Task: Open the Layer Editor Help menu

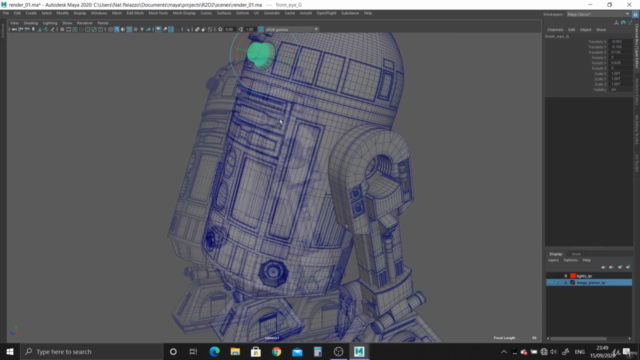Action: coord(586,260)
